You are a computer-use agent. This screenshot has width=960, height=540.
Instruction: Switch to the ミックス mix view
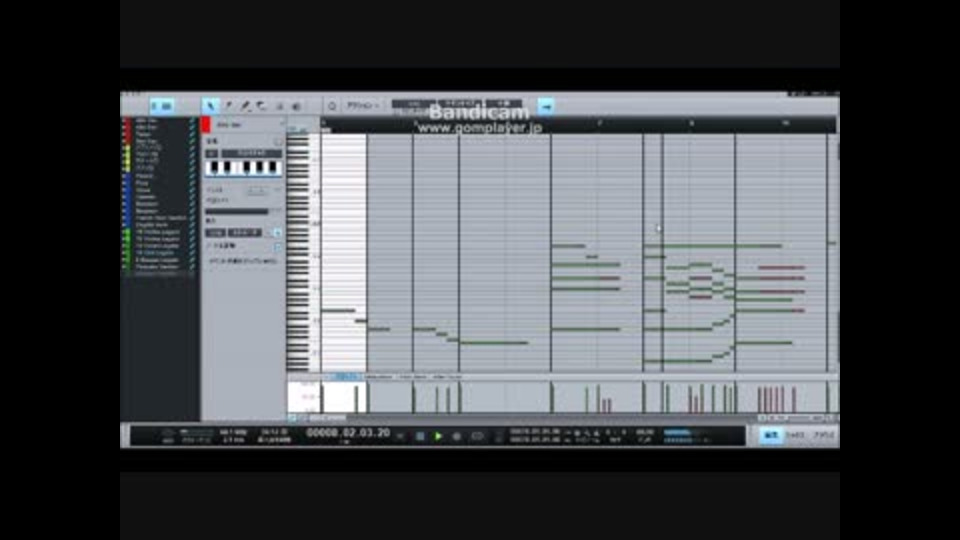click(x=795, y=435)
